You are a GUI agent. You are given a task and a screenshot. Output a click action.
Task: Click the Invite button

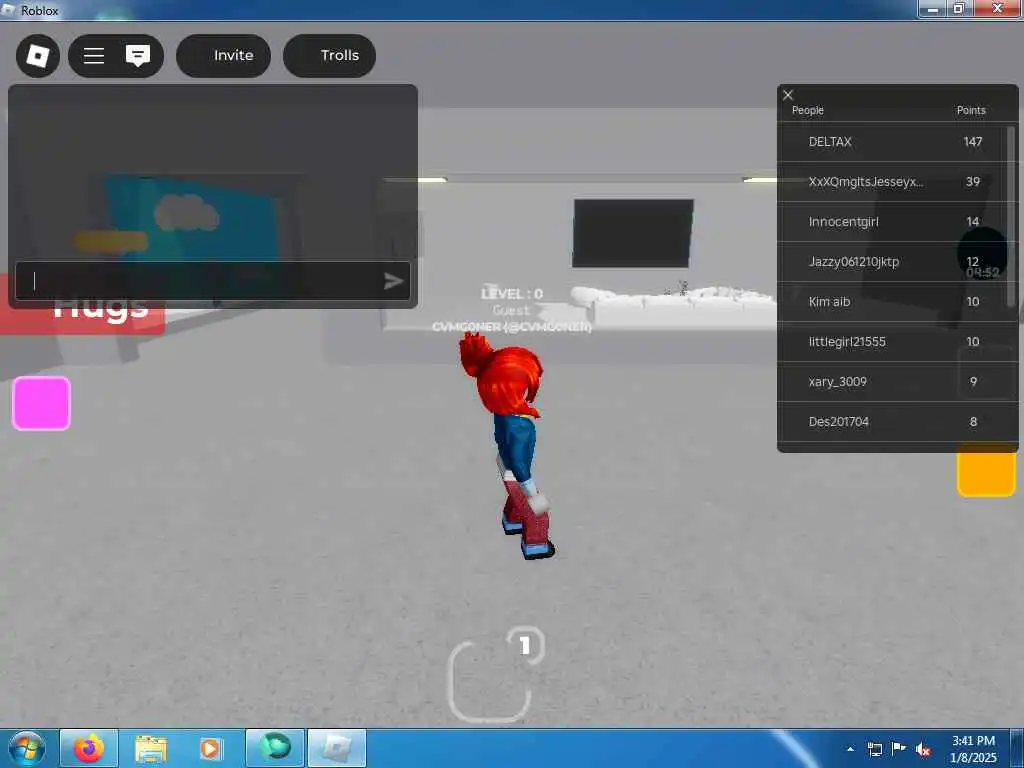click(x=223, y=56)
